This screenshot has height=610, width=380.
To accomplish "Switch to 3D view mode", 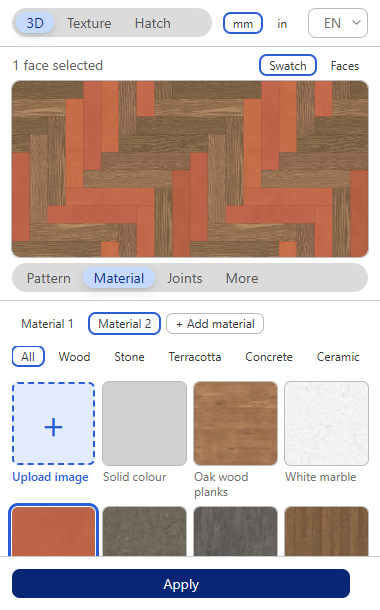I will [x=35, y=23].
